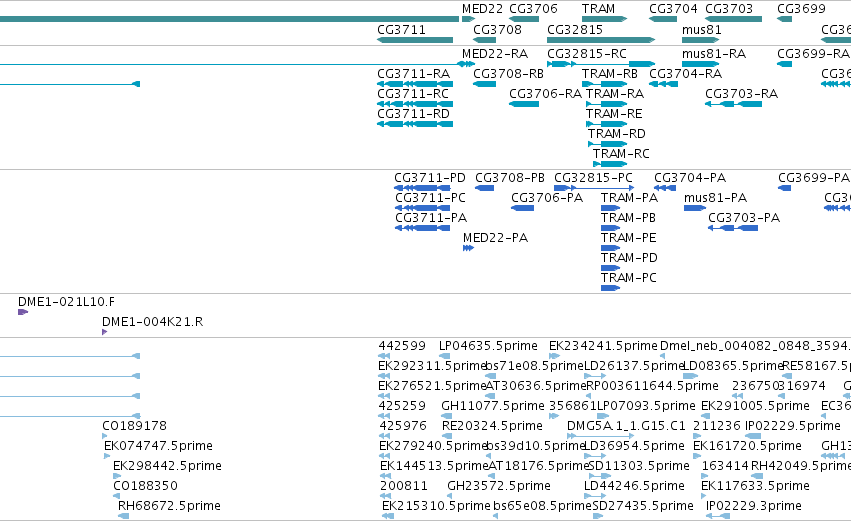Image resolution: width=851 pixels, height=521 pixels.
Task: Open EST AT30636.5prime
Action: [x=535, y=386]
